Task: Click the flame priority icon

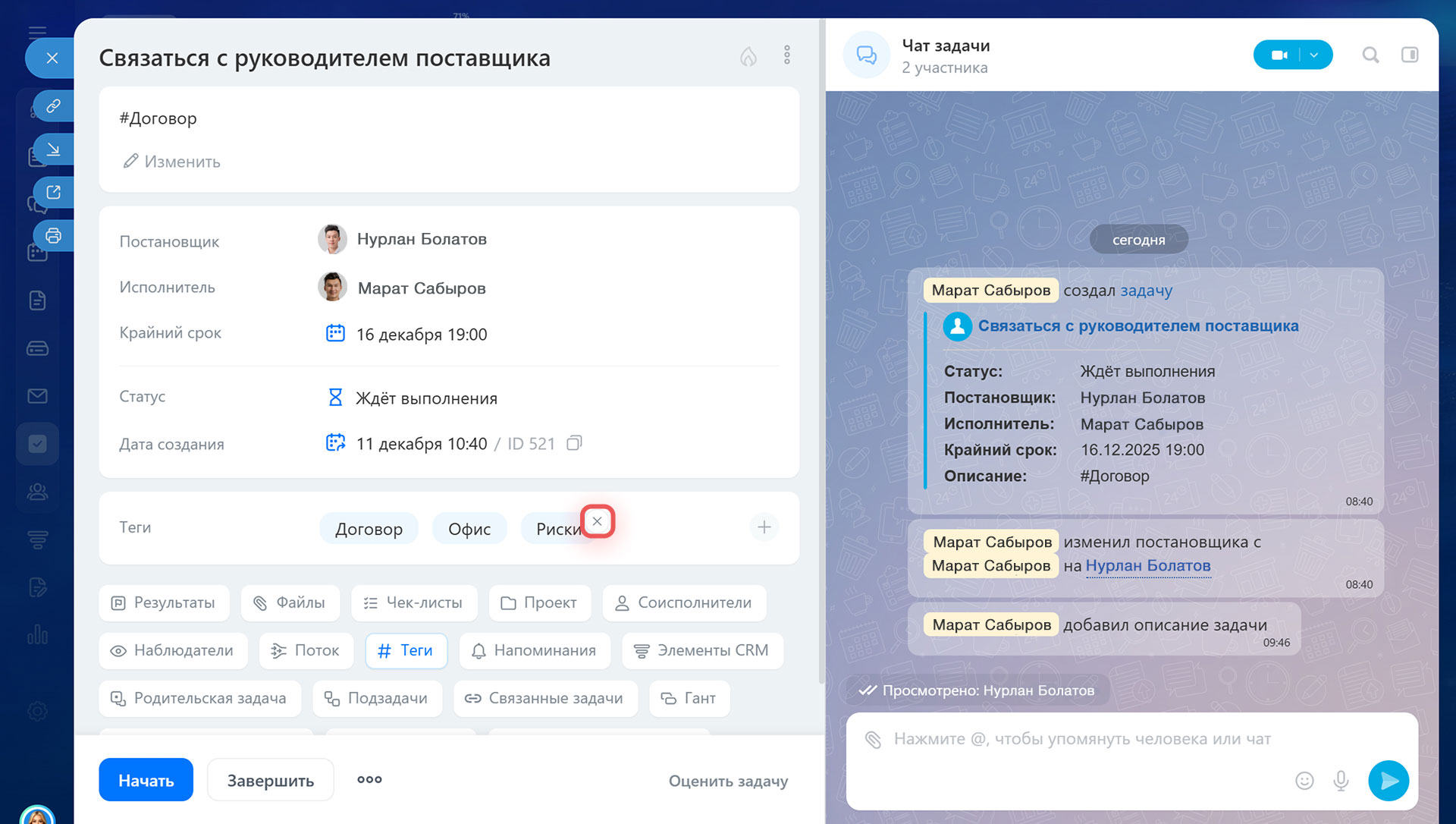Action: (x=748, y=56)
